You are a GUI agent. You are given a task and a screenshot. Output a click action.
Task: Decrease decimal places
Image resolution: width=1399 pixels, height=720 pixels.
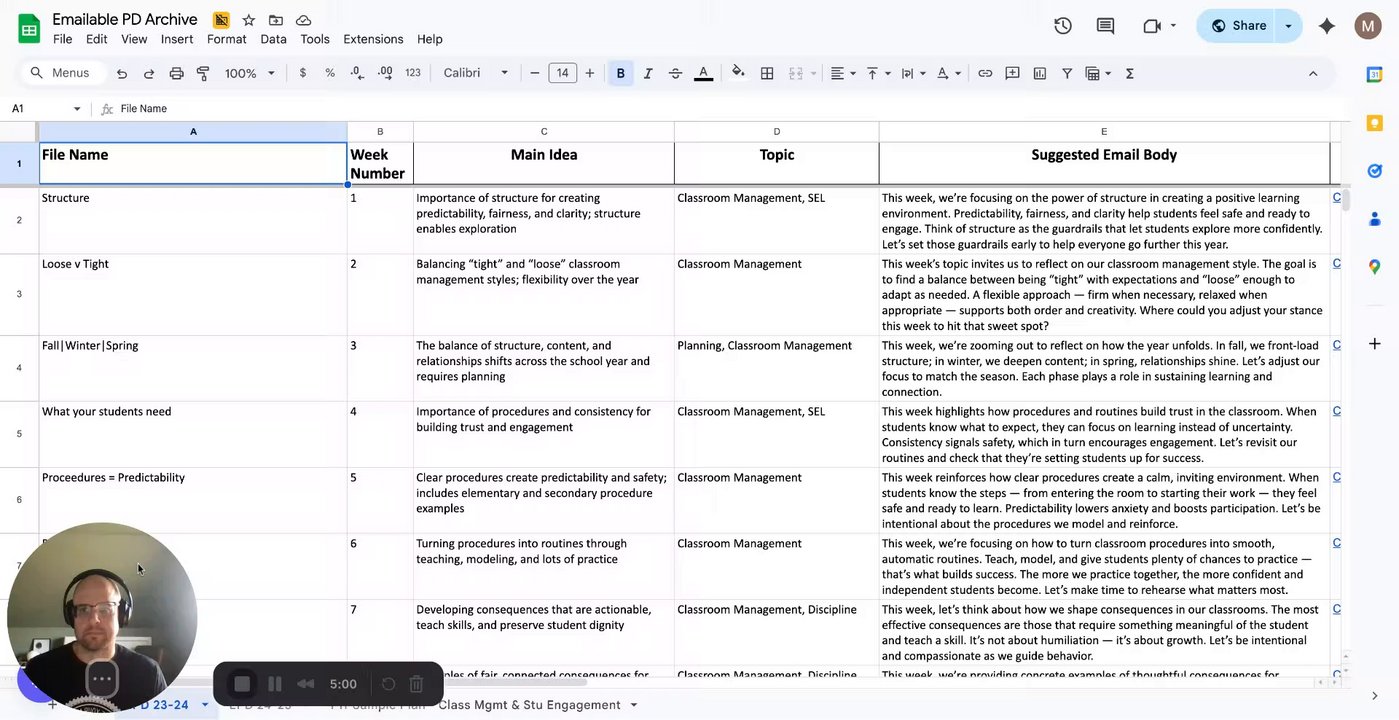pos(357,73)
